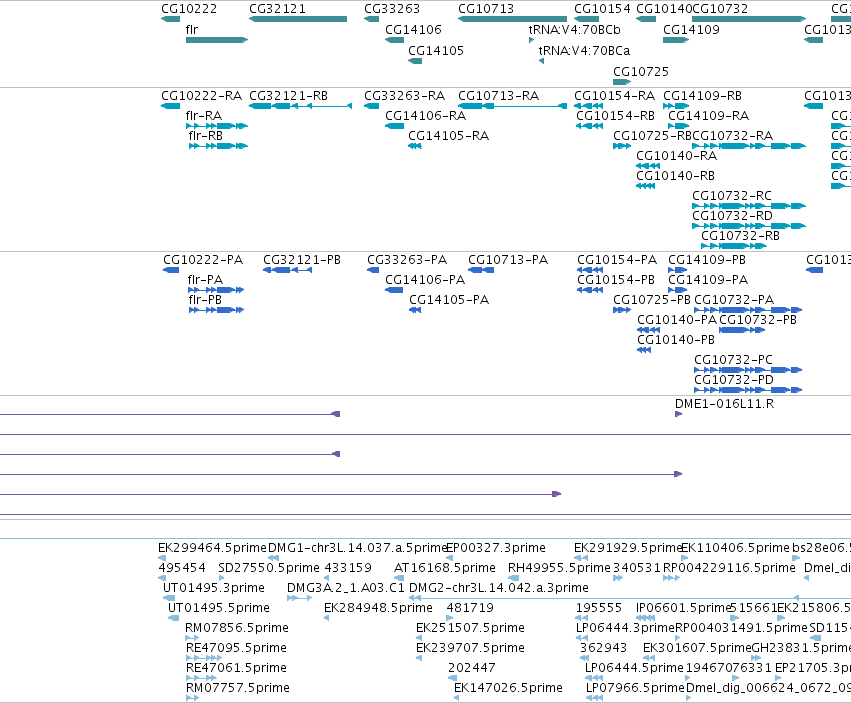Open the CG10713-RA transcript glyph
Image resolution: width=851 pixels, height=703 pixels.
[x=512, y=106]
